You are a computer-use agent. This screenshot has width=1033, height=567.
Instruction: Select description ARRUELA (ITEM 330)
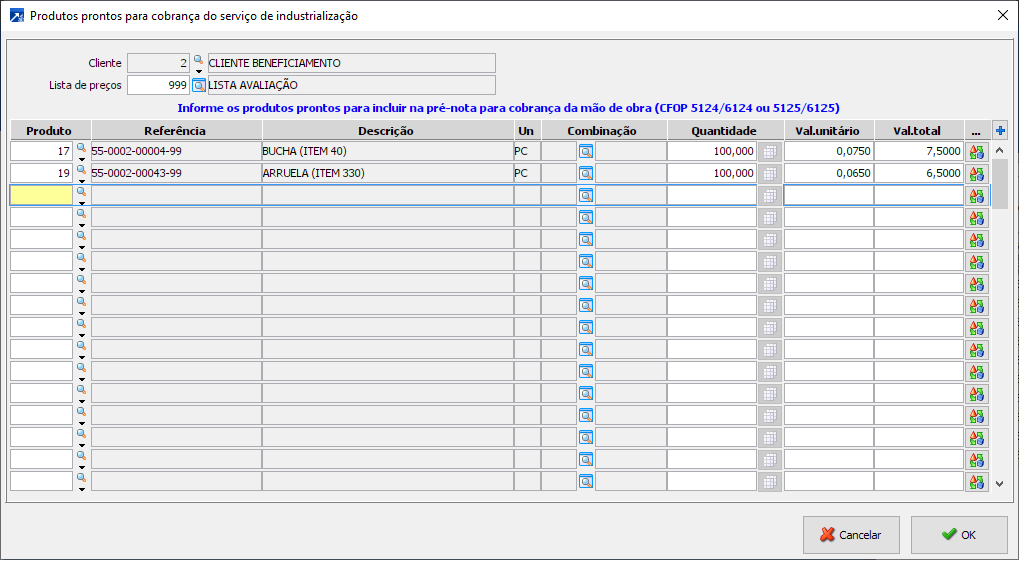point(387,173)
